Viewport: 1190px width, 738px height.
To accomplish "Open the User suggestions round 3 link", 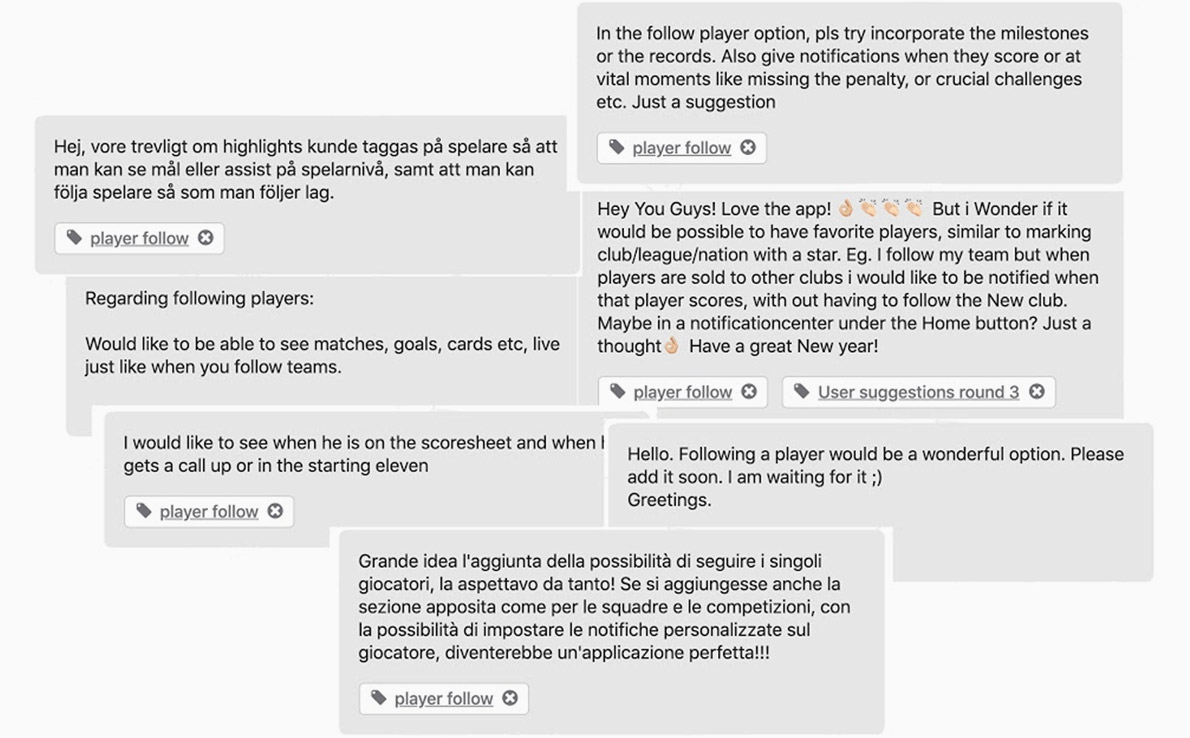I will coord(918,392).
